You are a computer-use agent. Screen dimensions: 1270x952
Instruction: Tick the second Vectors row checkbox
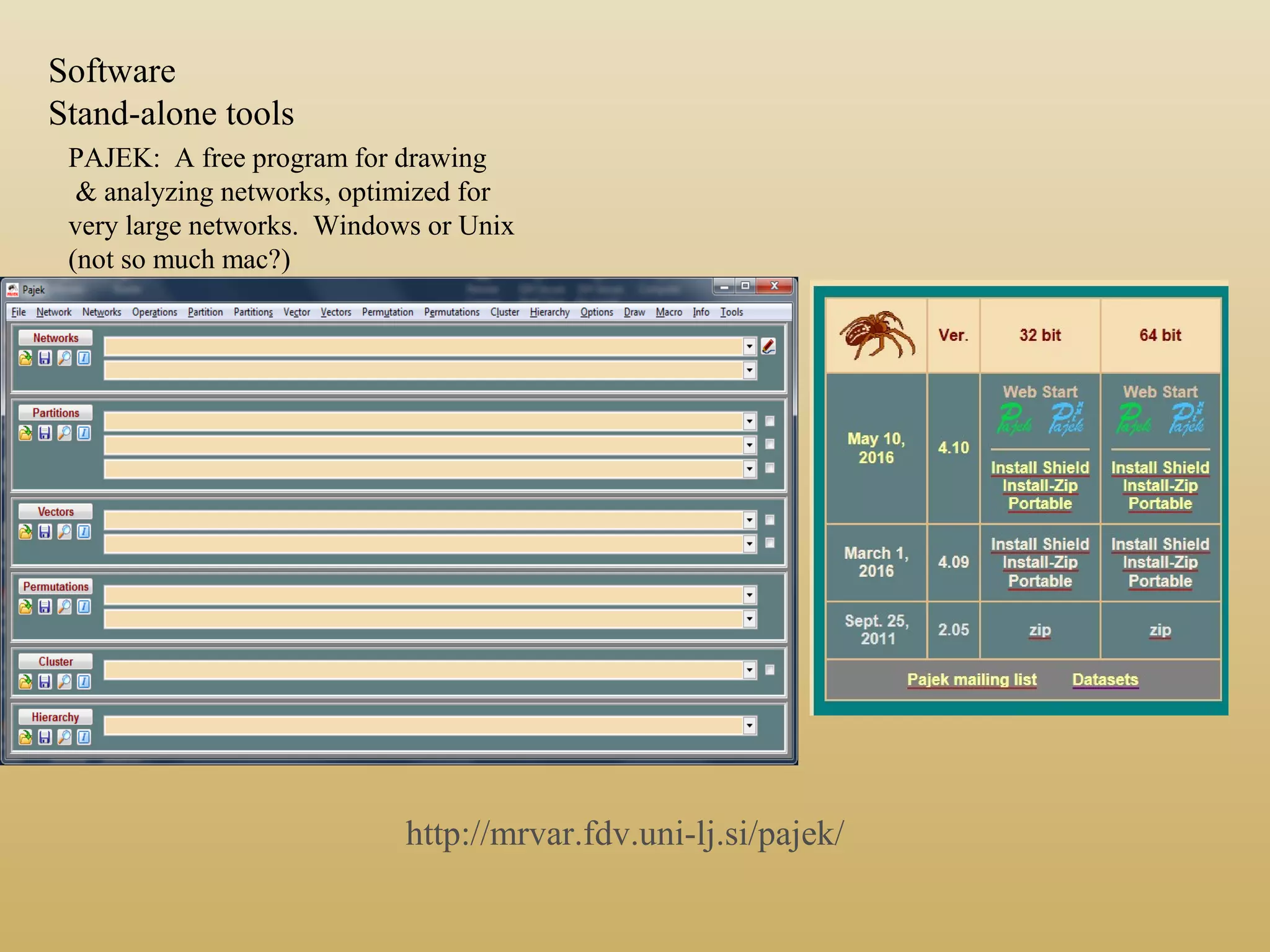[x=770, y=542]
